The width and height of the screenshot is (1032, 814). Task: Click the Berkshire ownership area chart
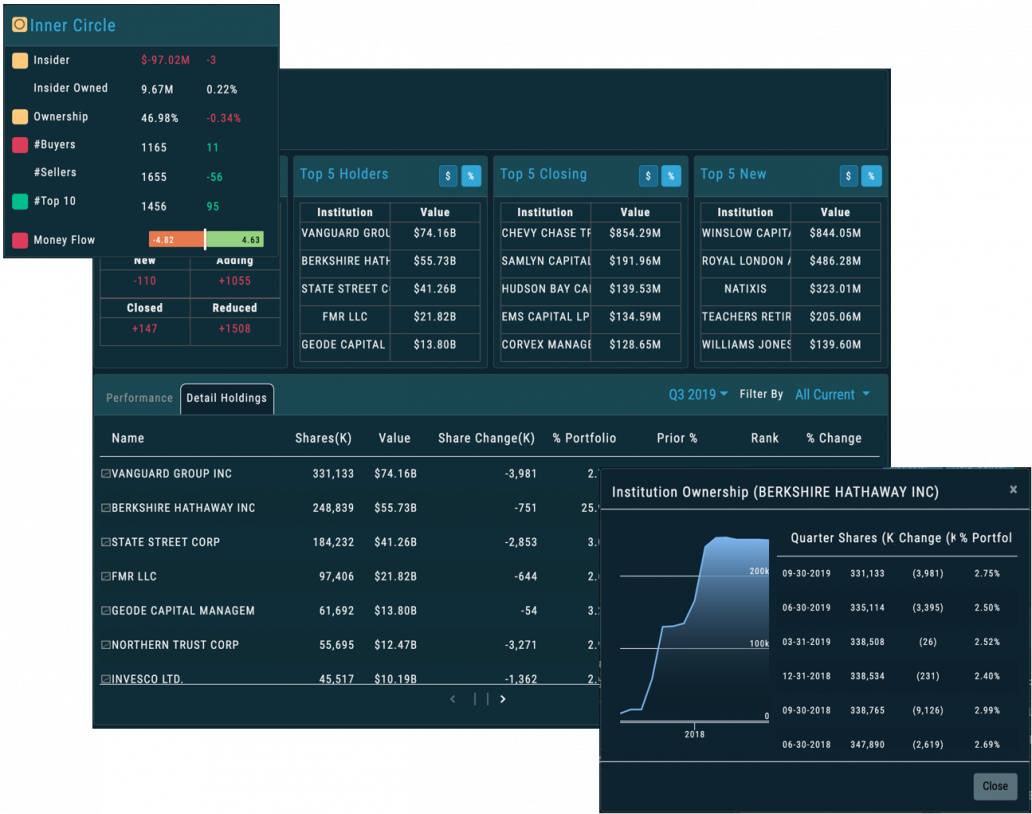point(694,628)
